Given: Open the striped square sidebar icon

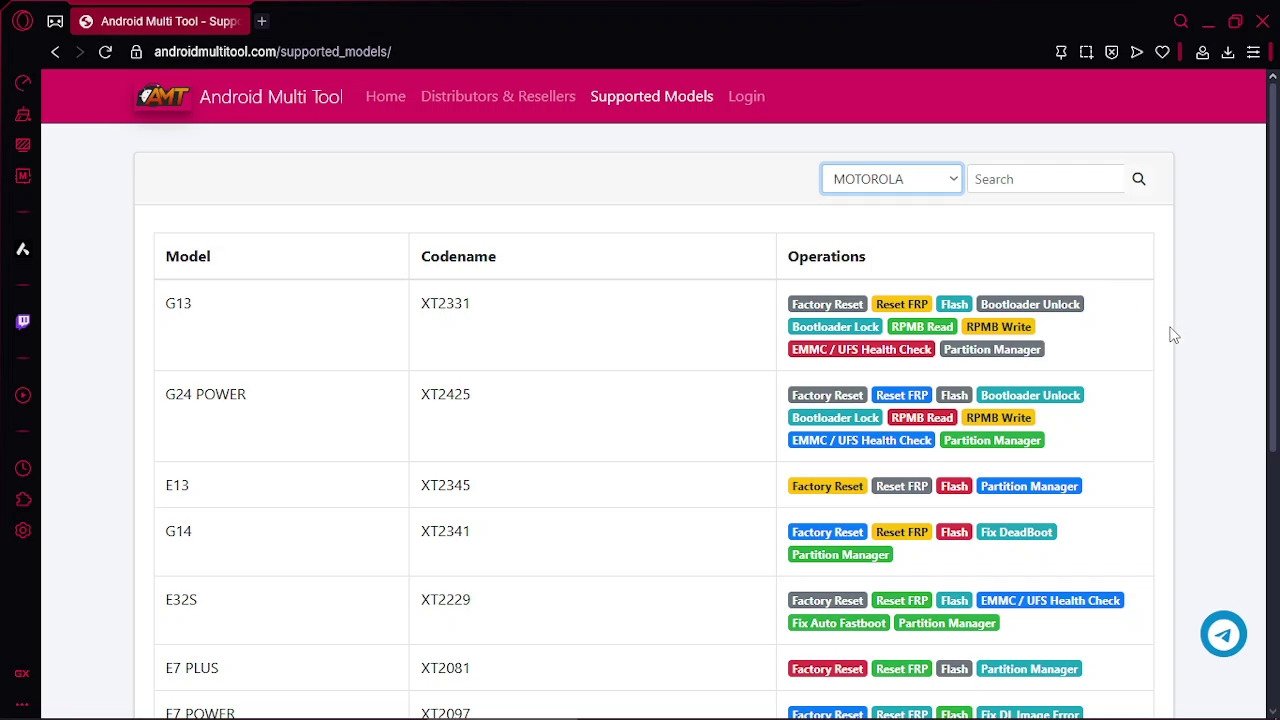Looking at the screenshot, I should coord(23,145).
